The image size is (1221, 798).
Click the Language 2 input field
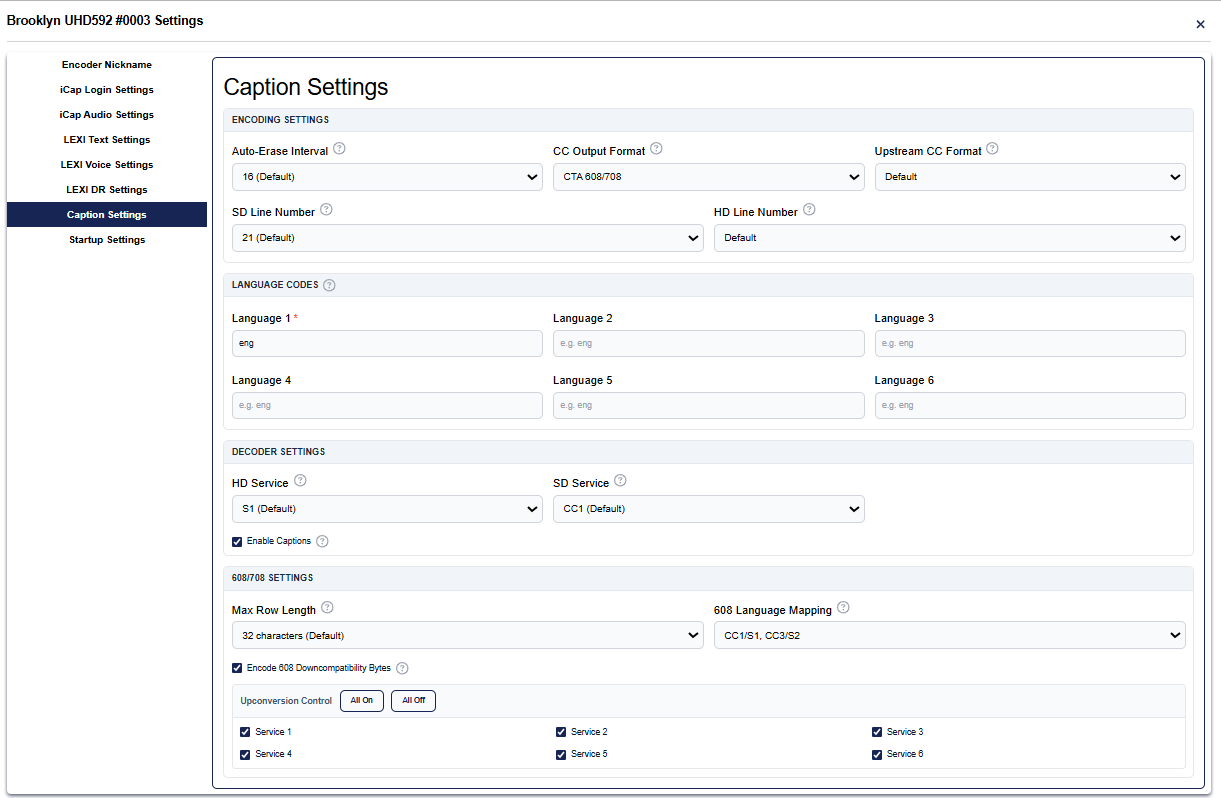[x=708, y=344]
